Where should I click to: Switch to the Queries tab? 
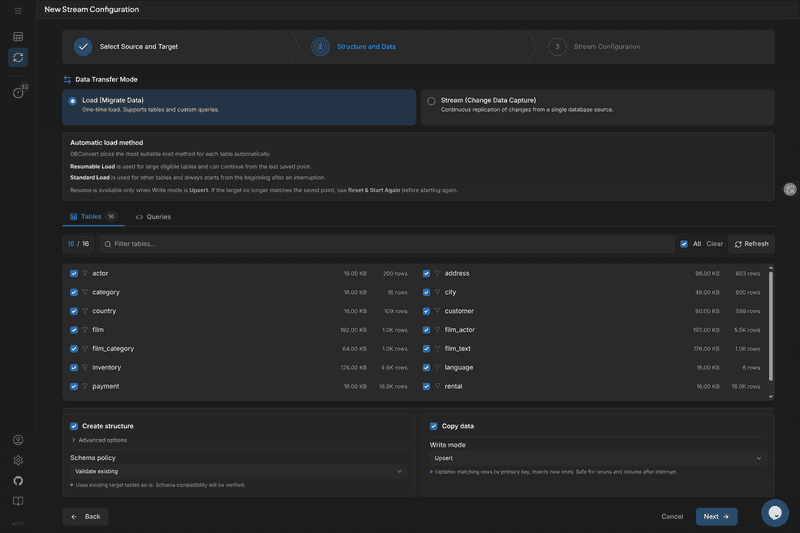click(x=154, y=217)
